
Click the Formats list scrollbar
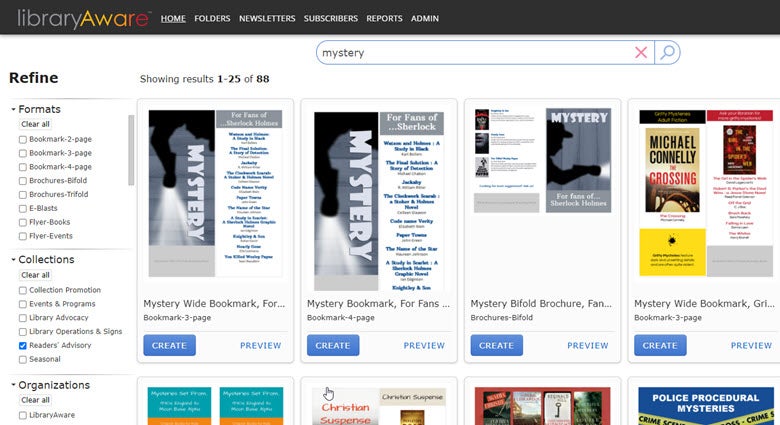point(131,150)
